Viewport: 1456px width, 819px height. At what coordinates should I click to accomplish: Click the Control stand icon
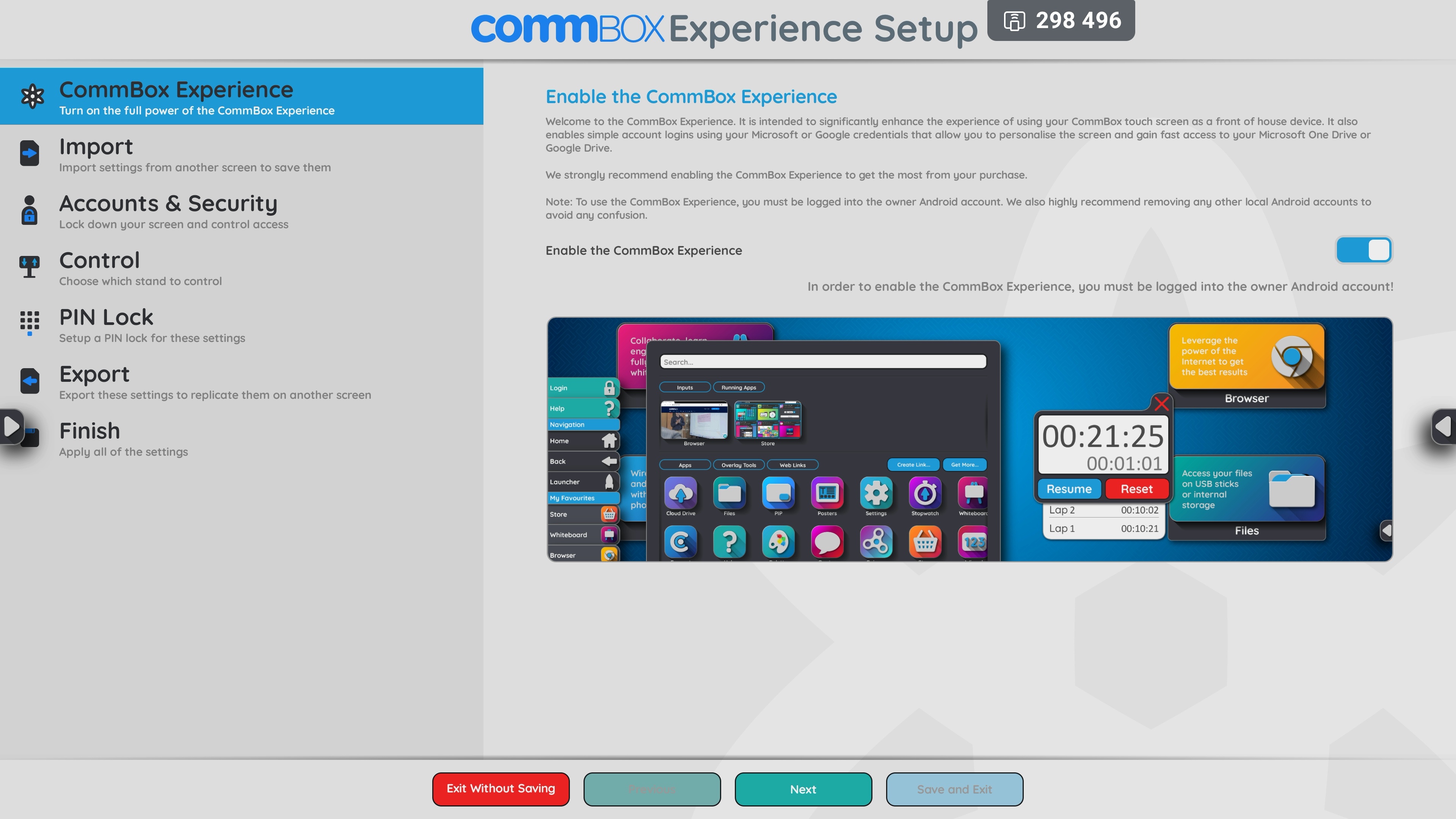click(x=30, y=267)
